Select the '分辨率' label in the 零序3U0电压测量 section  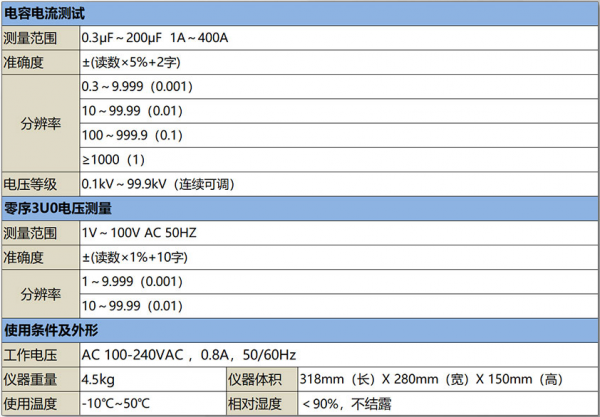[x=41, y=294]
